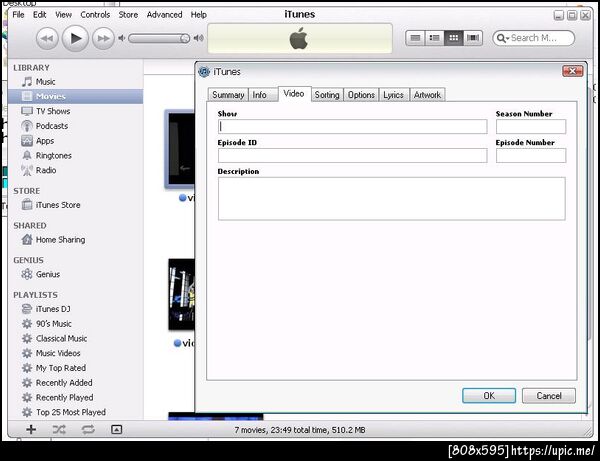The width and height of the screenshot is (600, 461).
Task: Switch to Song List view button
Action: [x=415, y=38]
